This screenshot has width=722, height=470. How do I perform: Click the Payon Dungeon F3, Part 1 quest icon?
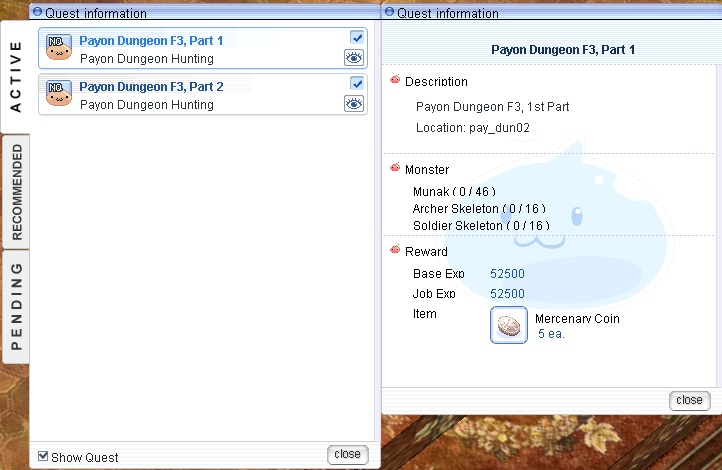[x=58, y=49]
